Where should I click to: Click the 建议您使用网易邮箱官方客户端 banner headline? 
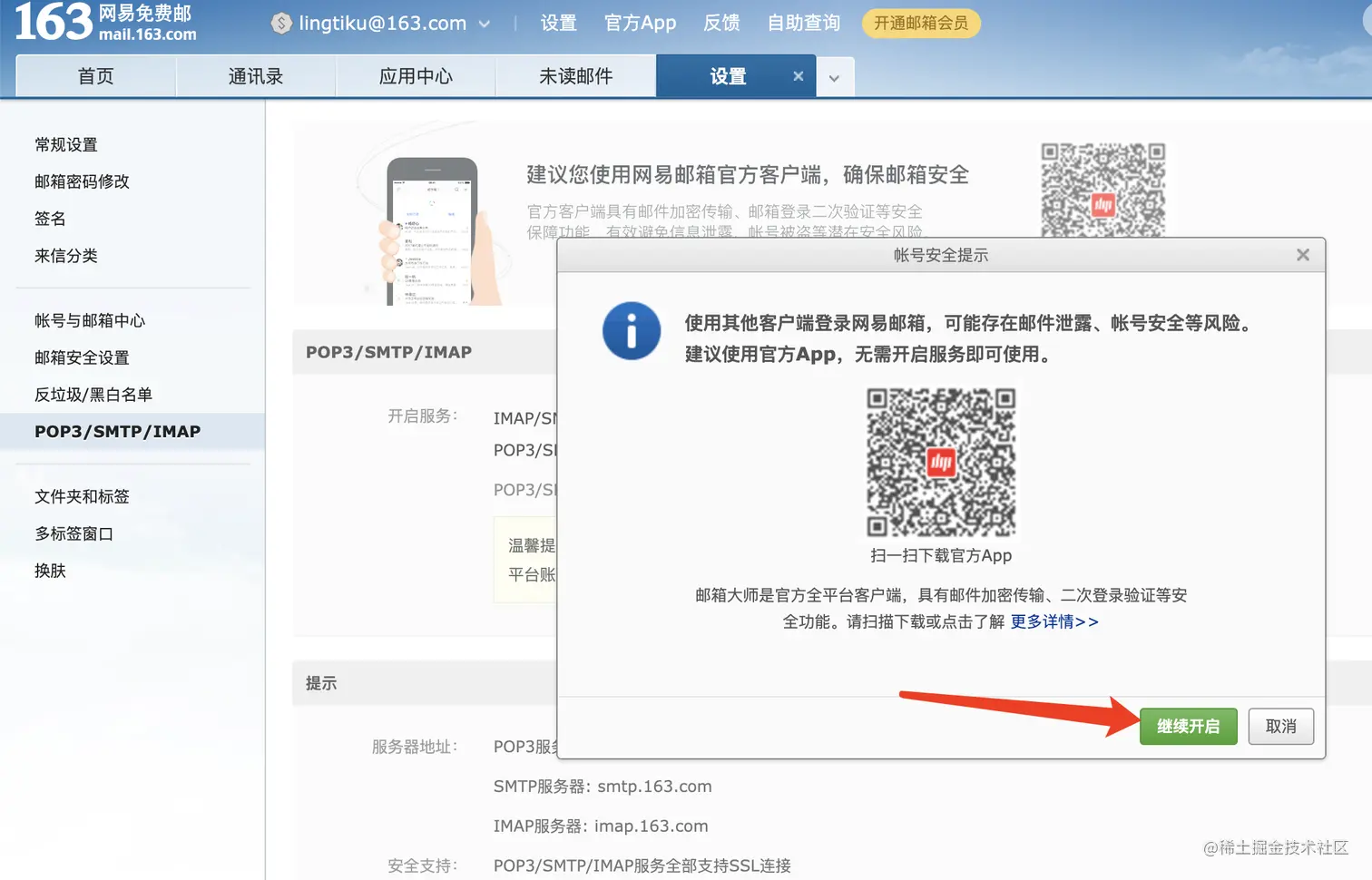tap(748, 174)
